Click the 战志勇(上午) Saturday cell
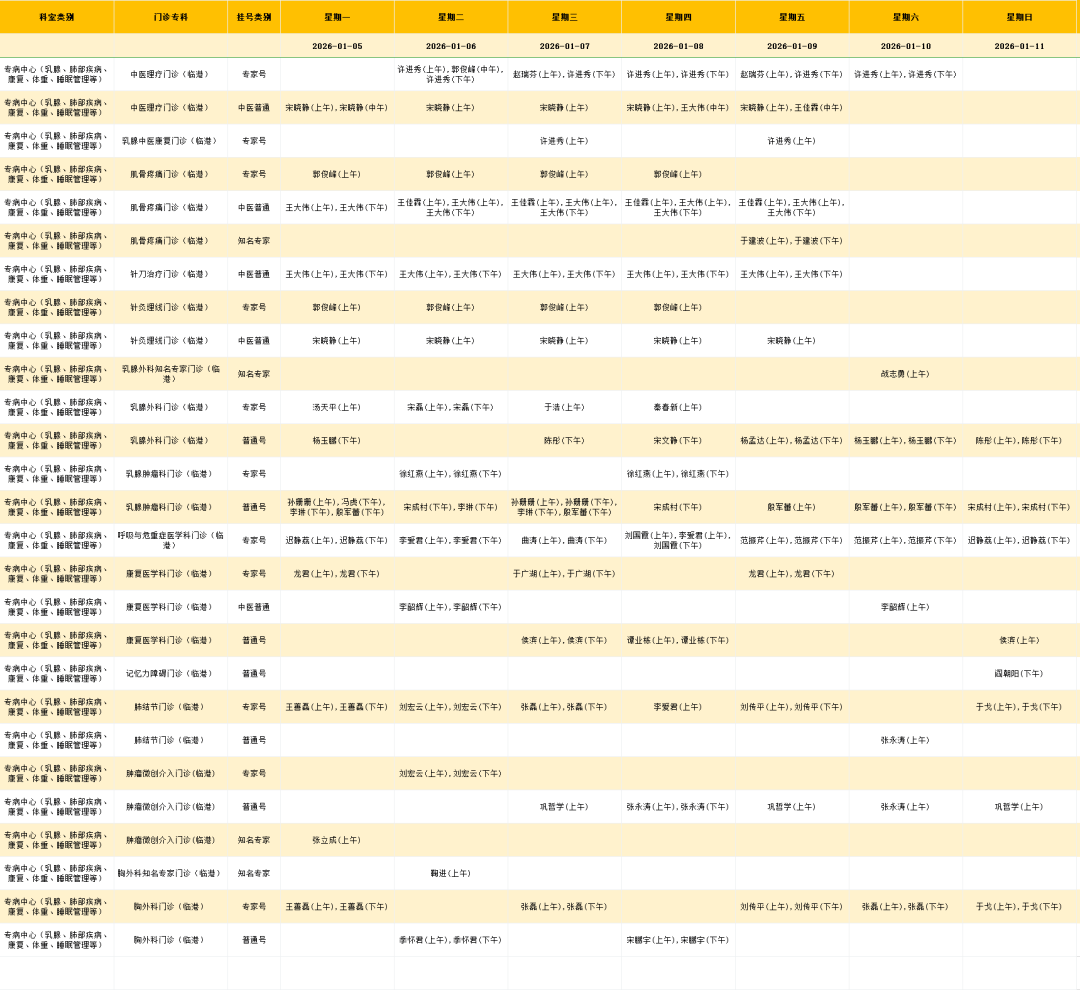 click(905, 374)
